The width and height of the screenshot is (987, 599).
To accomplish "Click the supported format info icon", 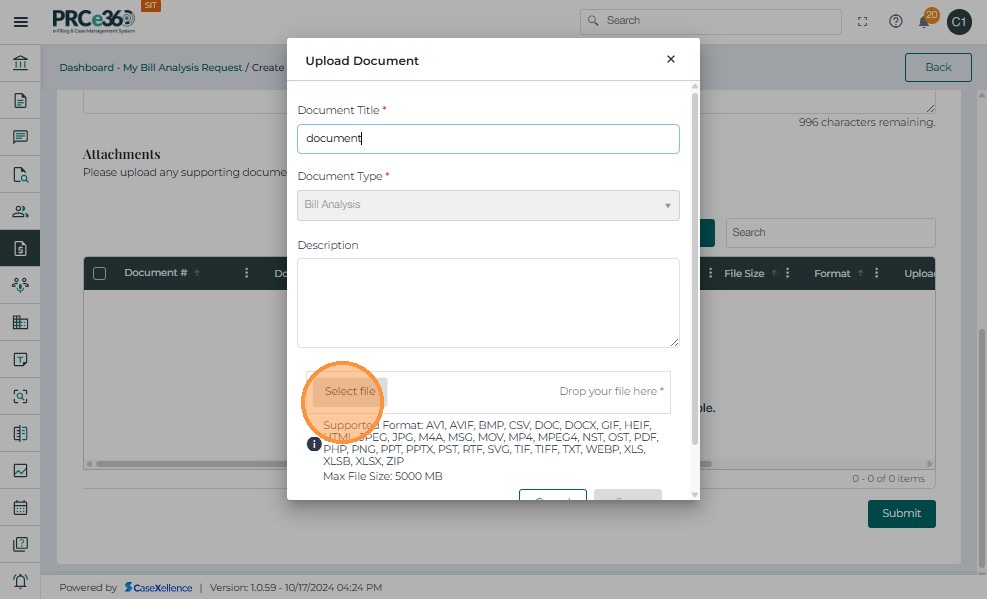I will click(314, 444).
